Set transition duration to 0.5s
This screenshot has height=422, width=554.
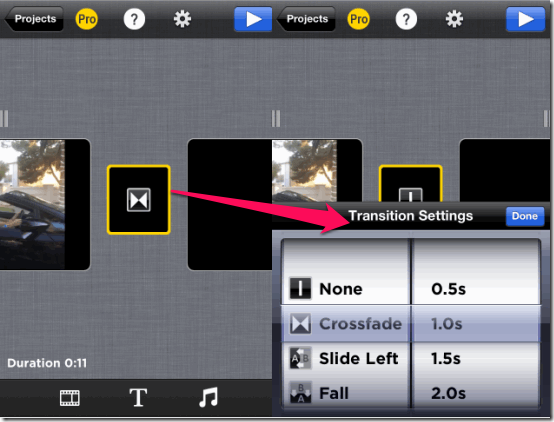tap(449, 289)
